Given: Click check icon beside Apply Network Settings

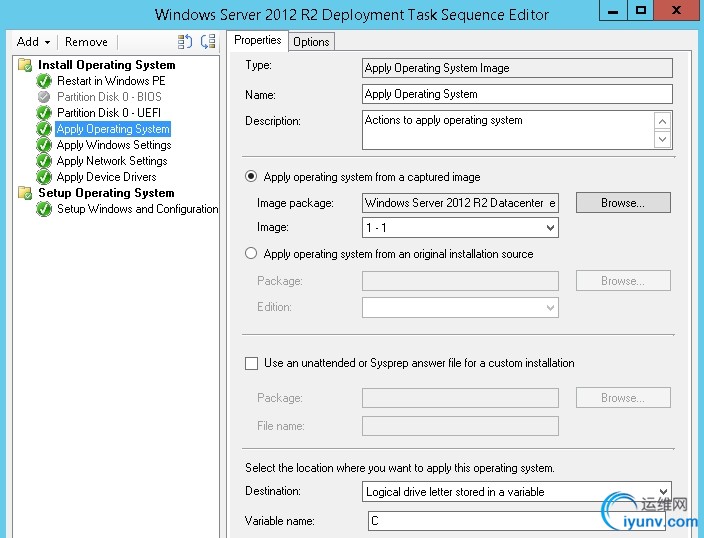Looking at the screenshot, I should click(x=44, y=161).
